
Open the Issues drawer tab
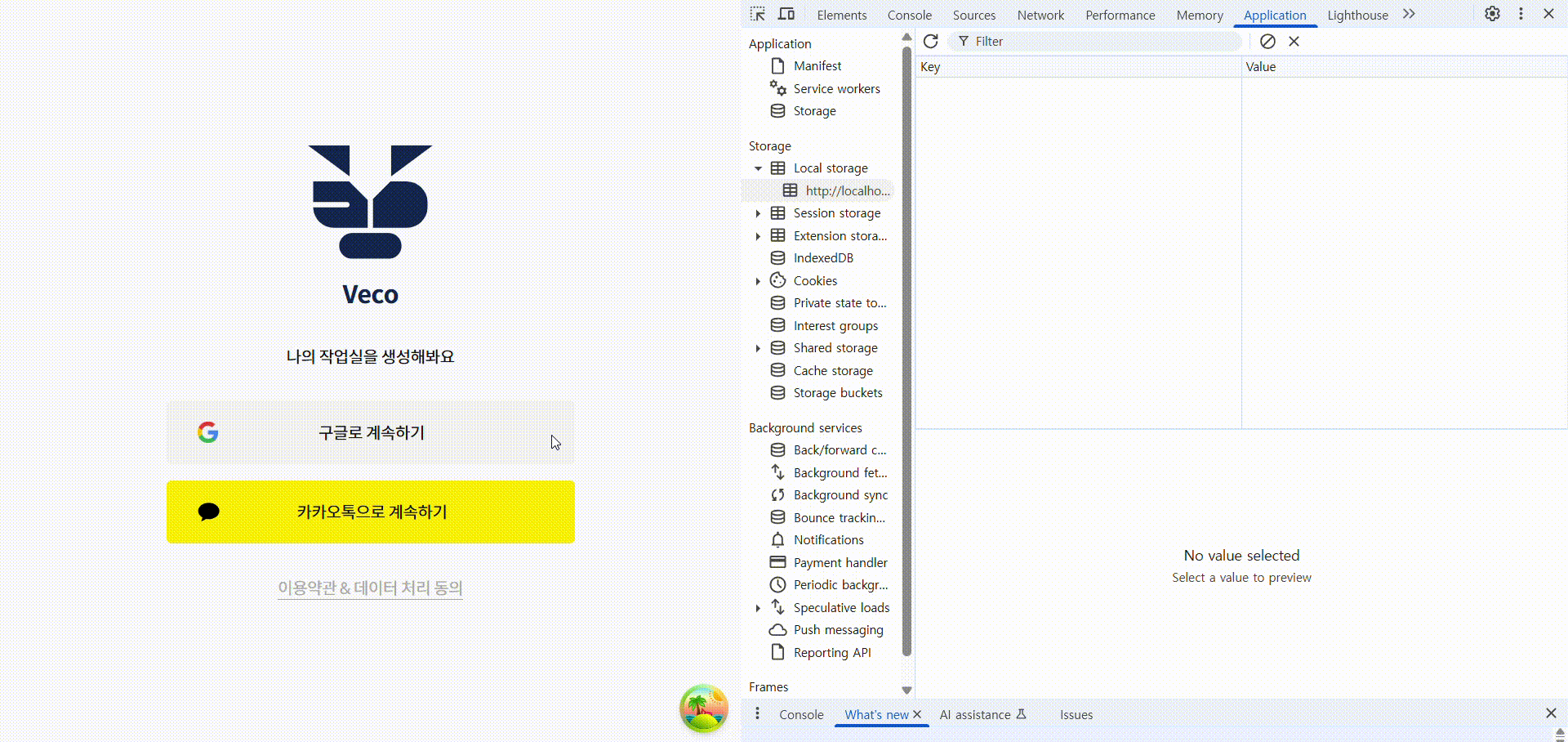1076,714
